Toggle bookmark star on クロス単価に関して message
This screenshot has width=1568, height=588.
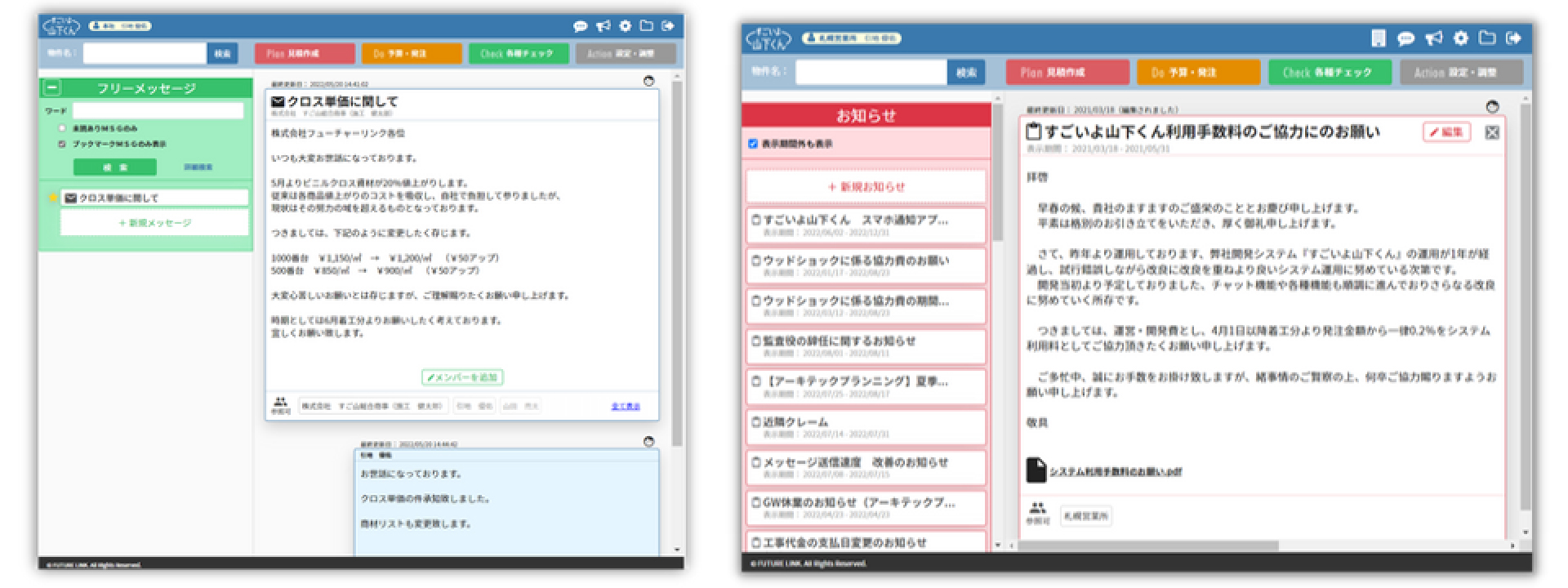[53, 198]
